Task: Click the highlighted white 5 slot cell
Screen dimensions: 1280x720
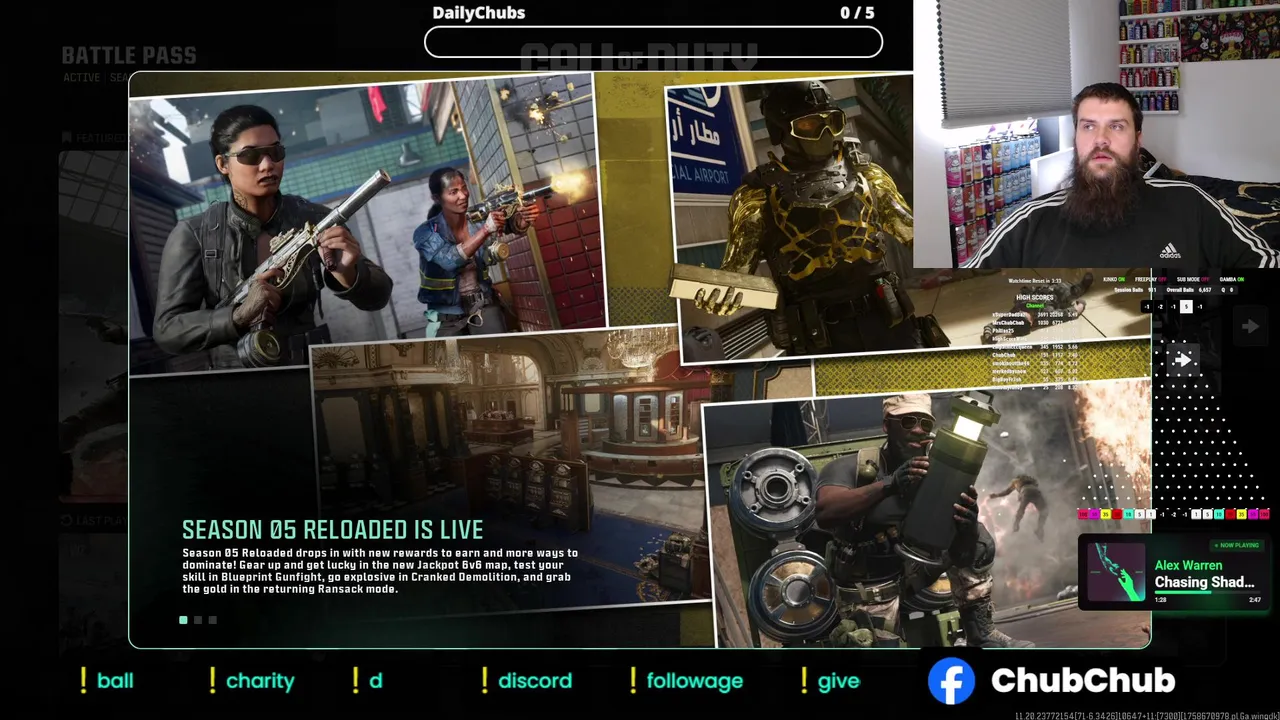Action: pos(1186,307)
